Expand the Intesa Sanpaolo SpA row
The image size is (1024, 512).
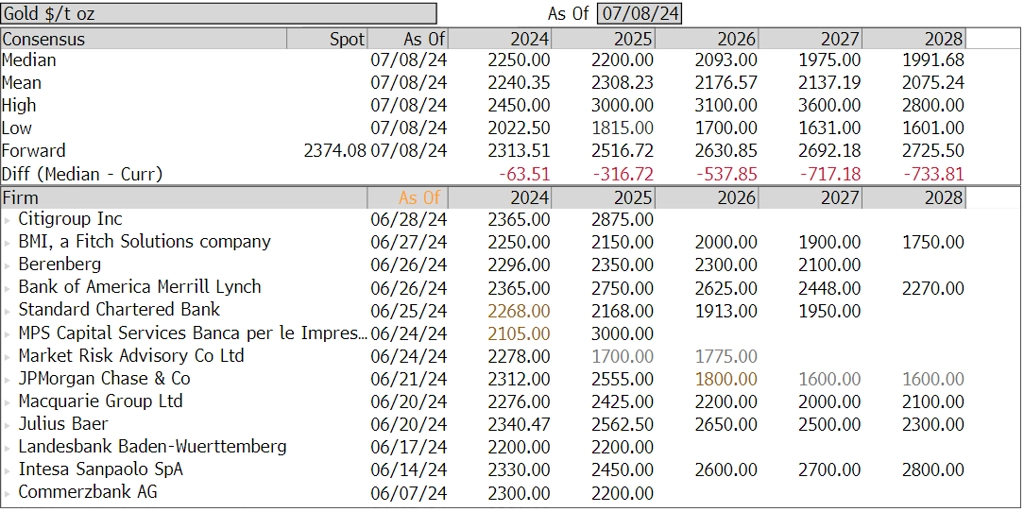pyautogui.click(x=7, y=470)
